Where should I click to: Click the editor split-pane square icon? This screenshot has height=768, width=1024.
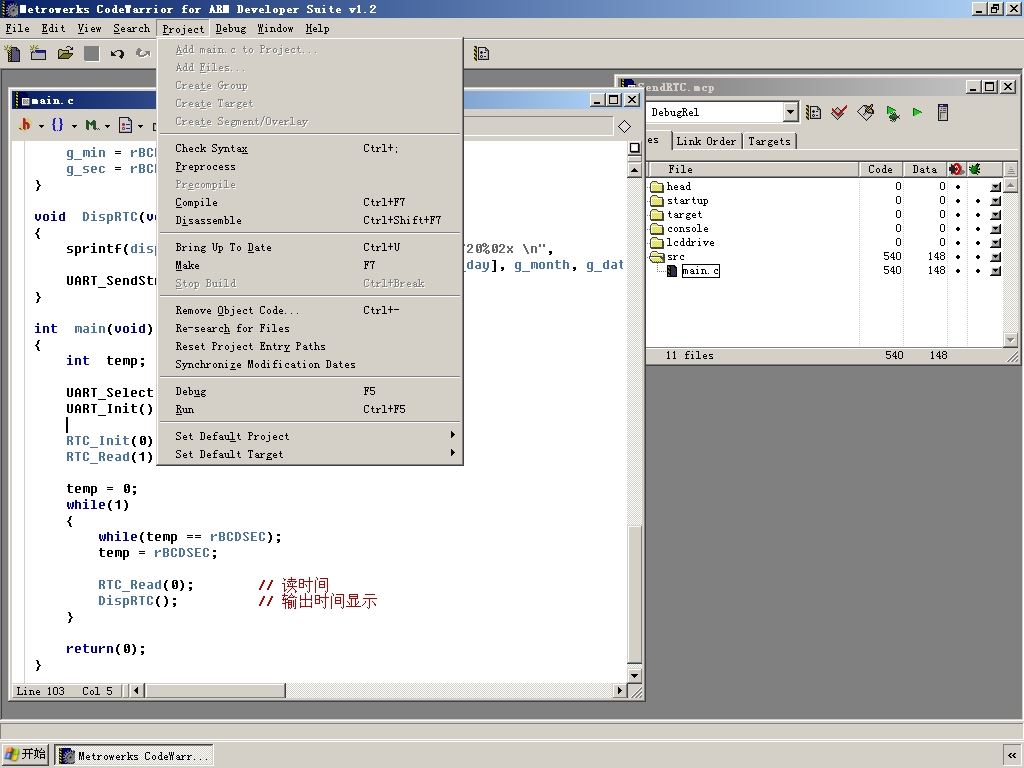pyautogui.click(x=634, y=148)
